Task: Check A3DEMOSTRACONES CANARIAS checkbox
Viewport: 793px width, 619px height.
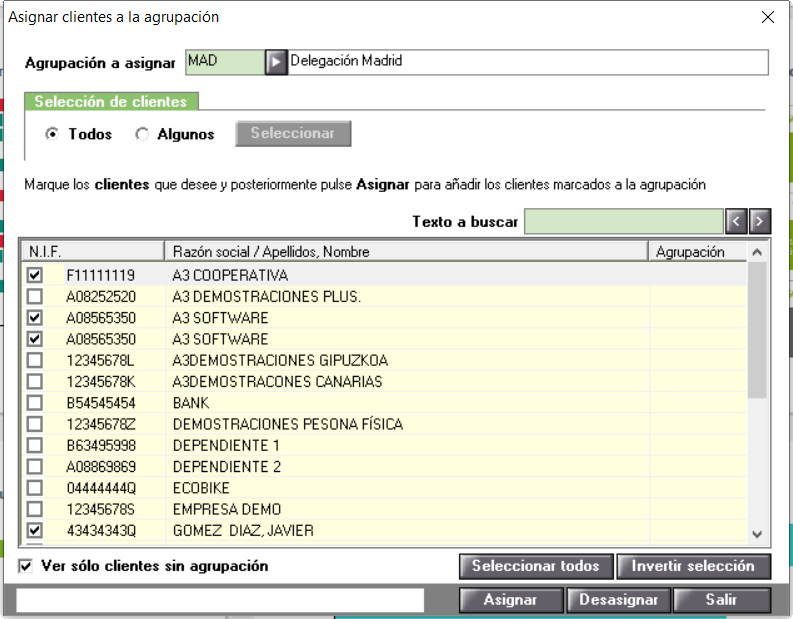Action: pyautogui.click(x=34, y=381)
